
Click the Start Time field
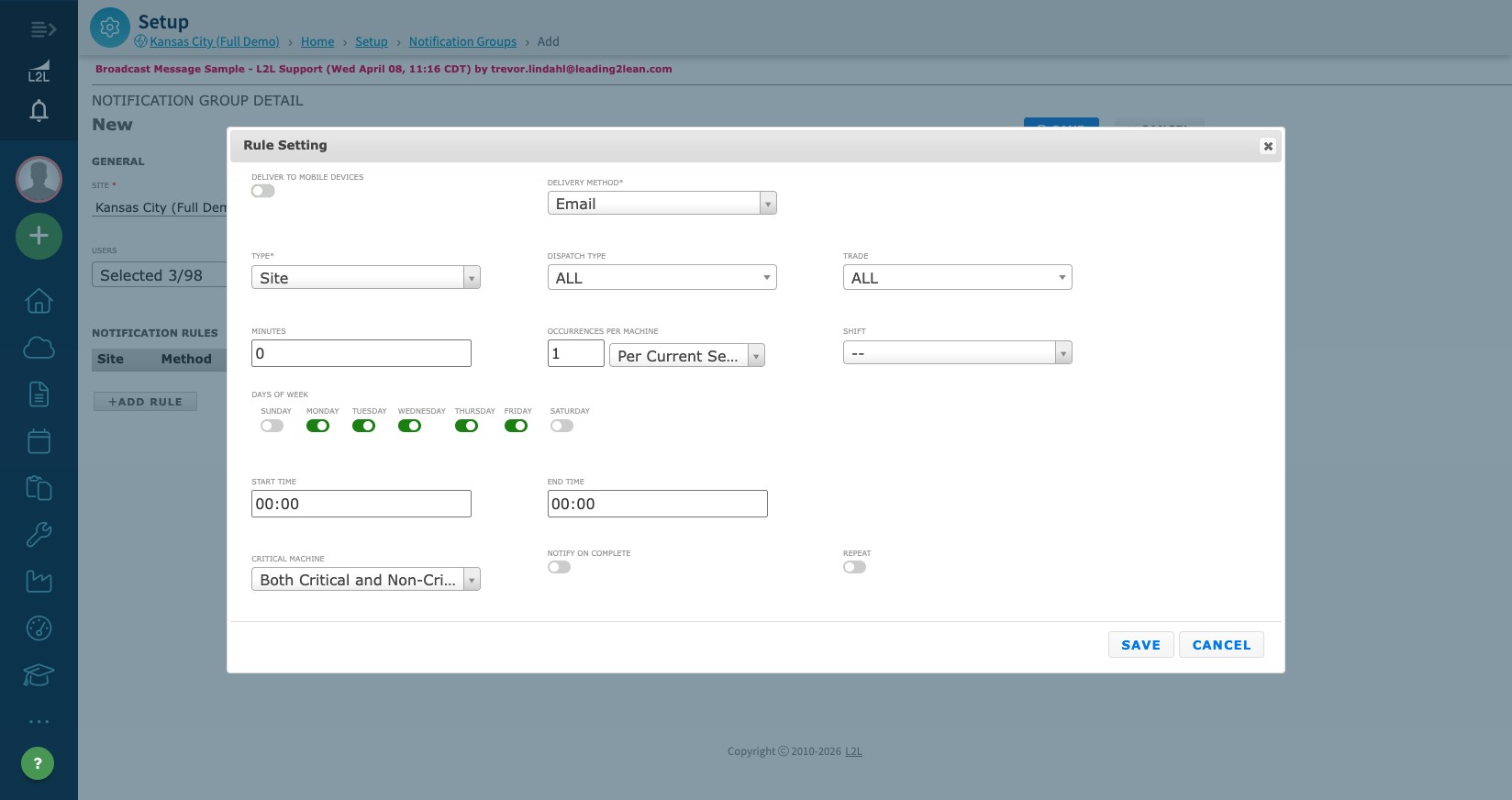click(x=361, y=504)
